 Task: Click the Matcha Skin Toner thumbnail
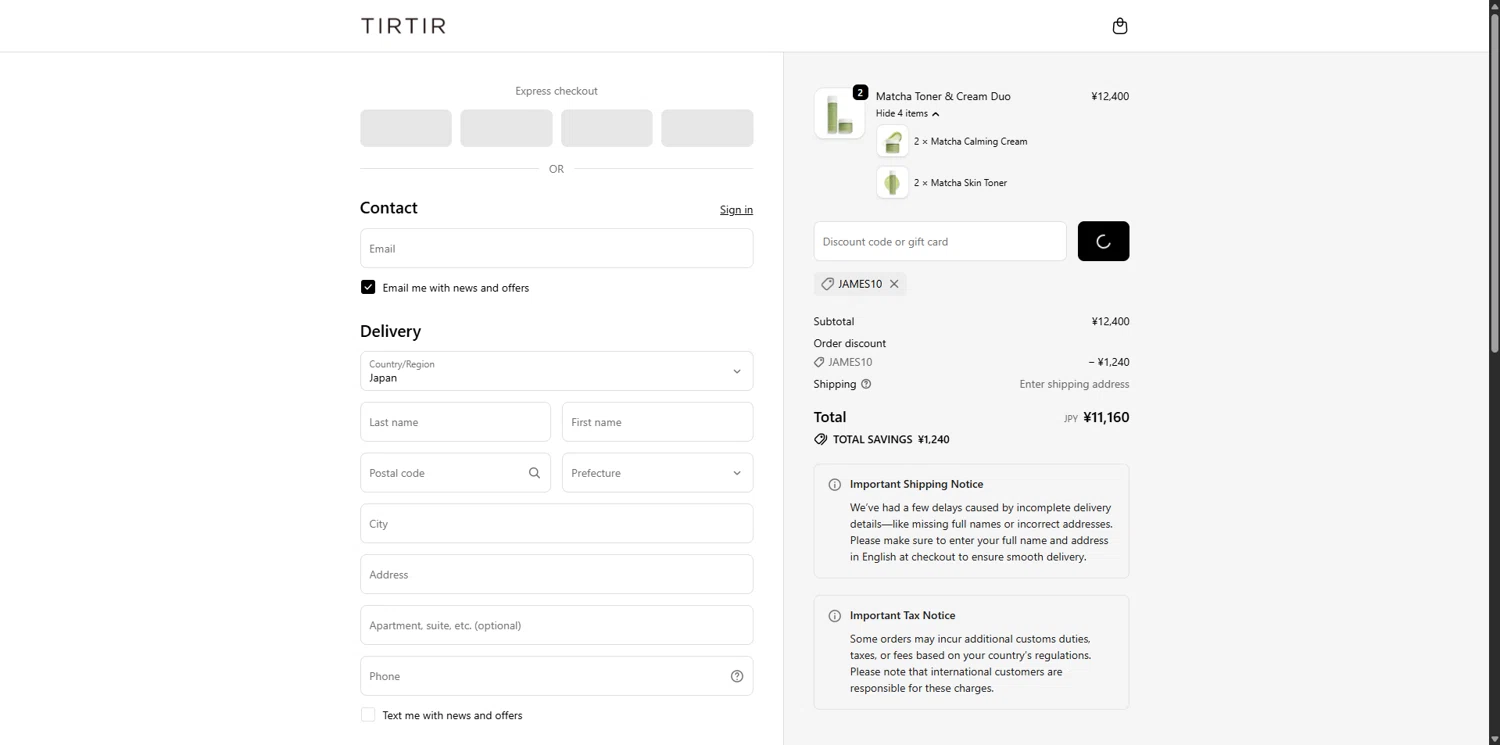click(892, 183)
